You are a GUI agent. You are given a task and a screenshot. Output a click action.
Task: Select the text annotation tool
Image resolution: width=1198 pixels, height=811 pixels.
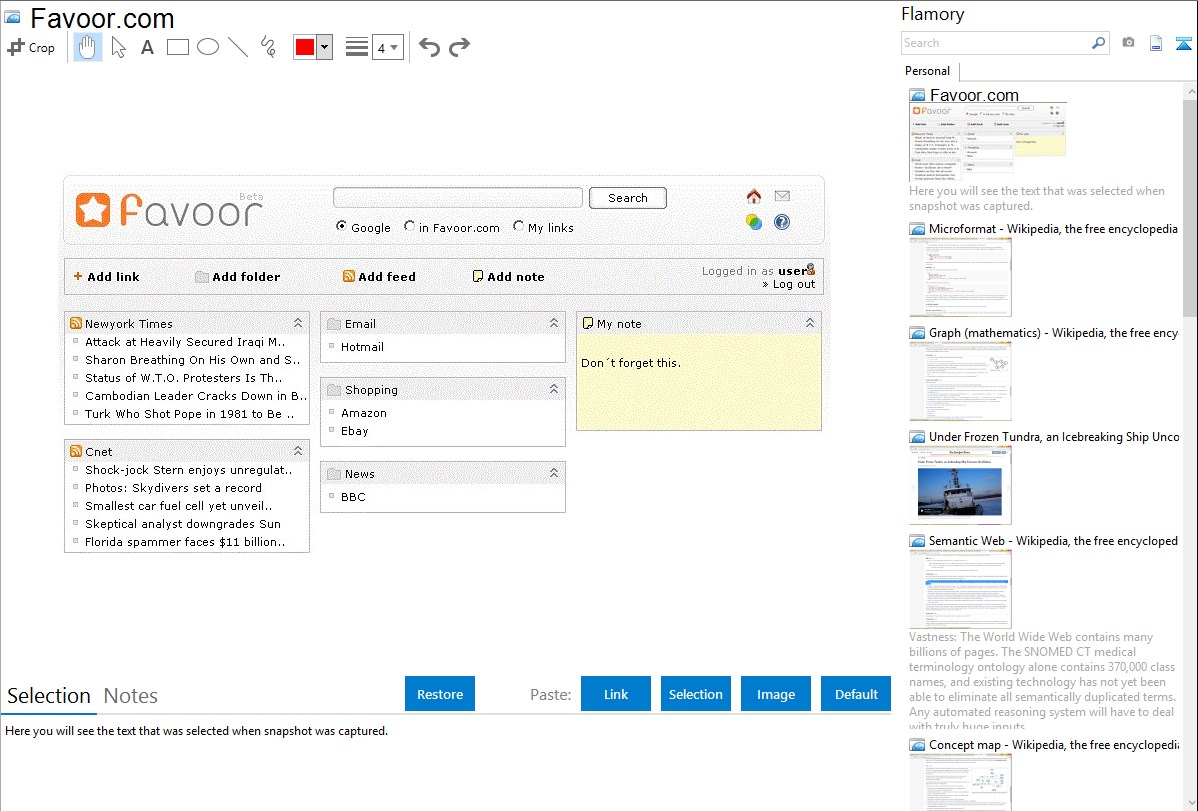coord(147,47)
